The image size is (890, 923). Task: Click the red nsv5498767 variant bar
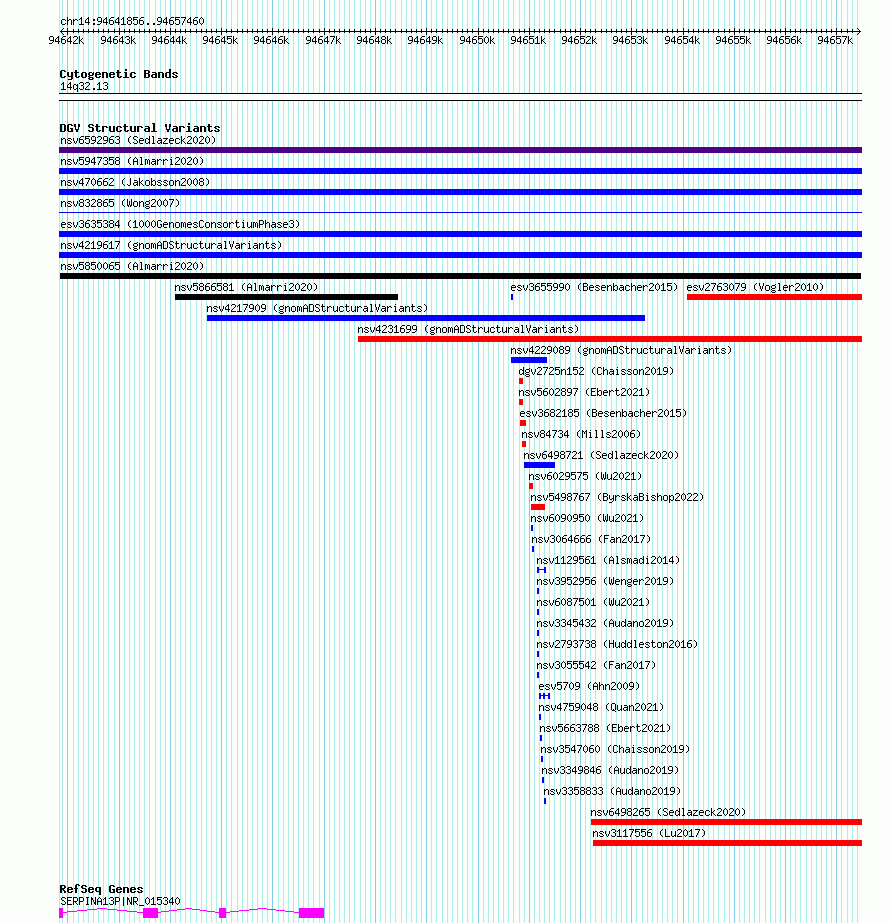[537, 507]
